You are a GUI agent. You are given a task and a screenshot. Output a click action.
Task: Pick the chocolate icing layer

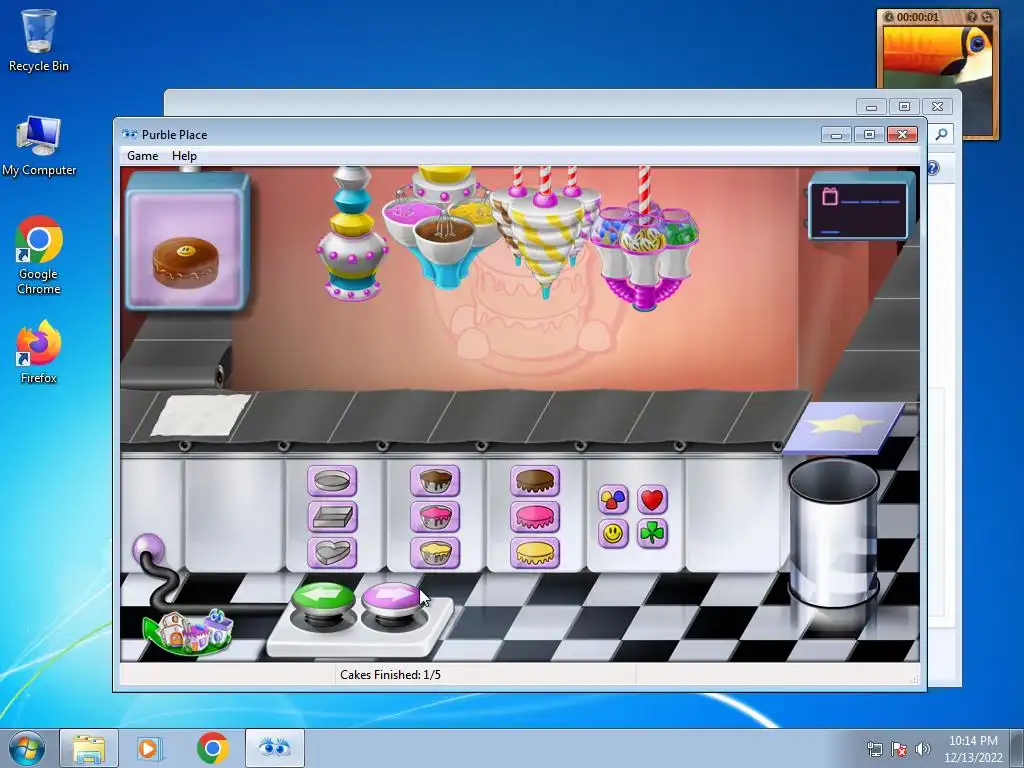535,481
